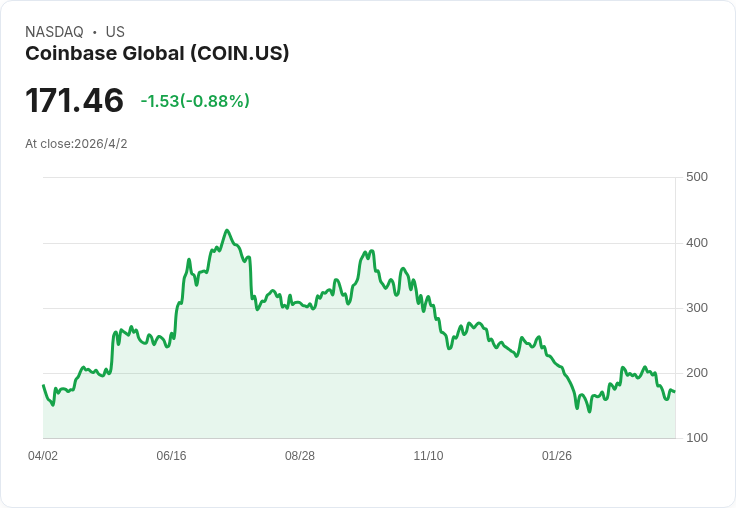The image size is (736, 508).
Task: Click the chart's highest peak point
Action: point(227,230)
